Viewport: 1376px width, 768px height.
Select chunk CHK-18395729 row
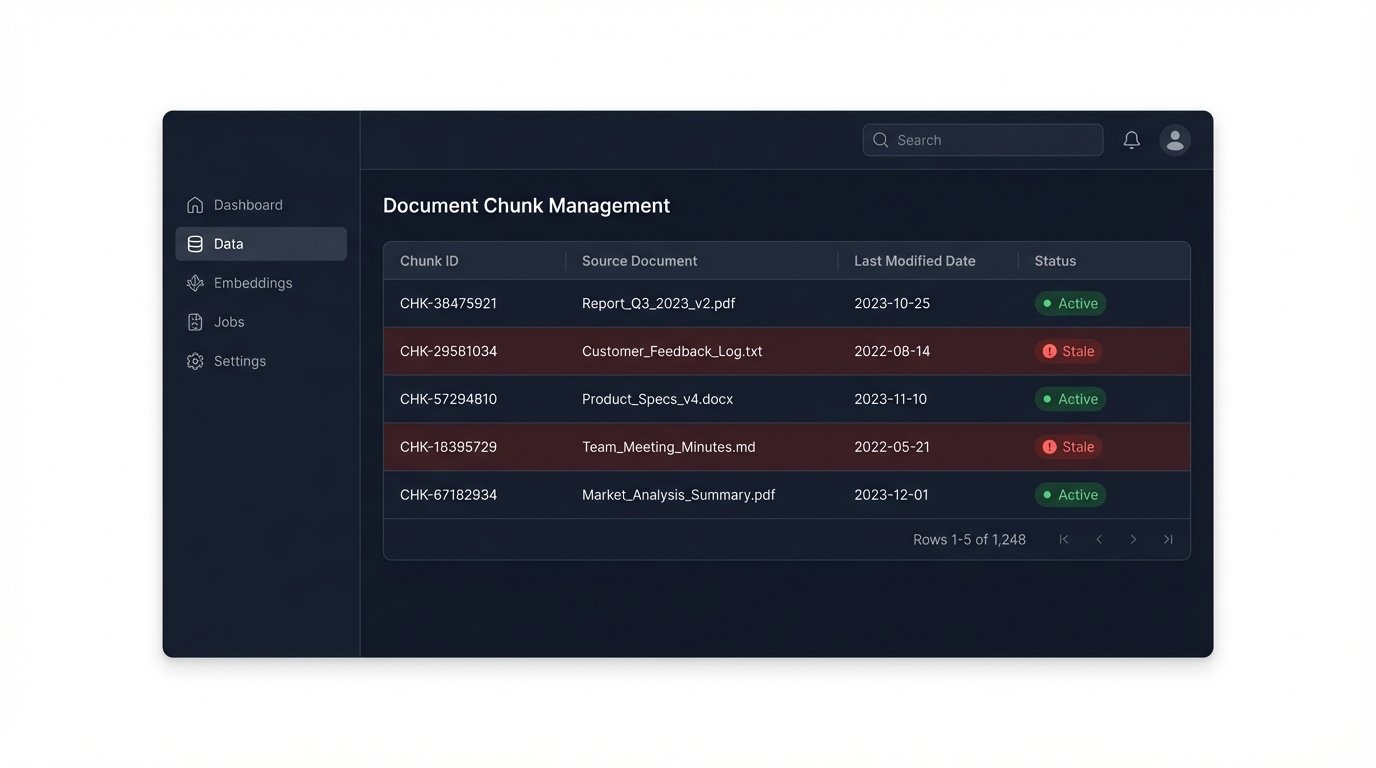[448, 447]
